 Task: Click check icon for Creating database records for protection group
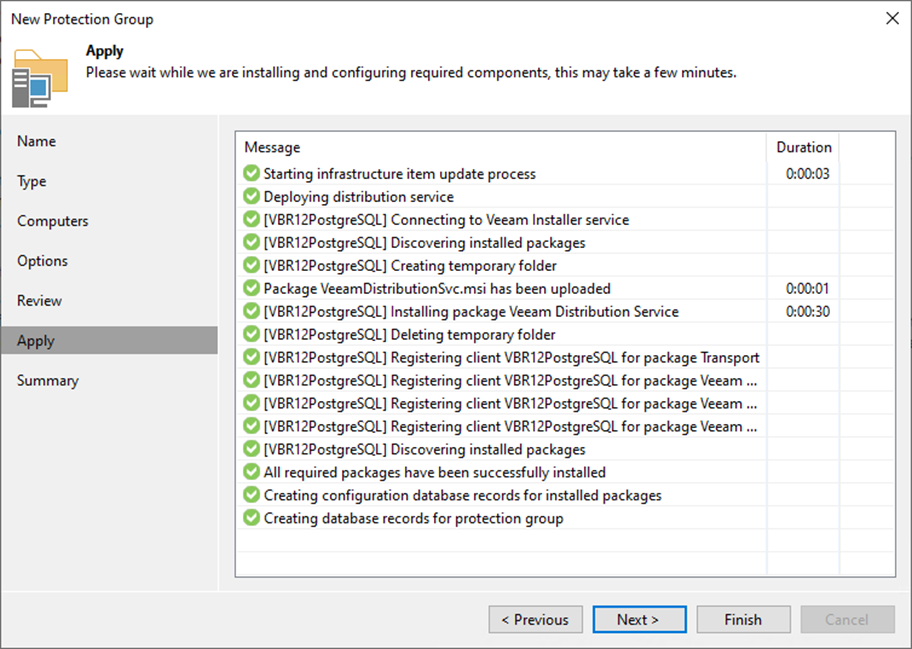(252, 518)
